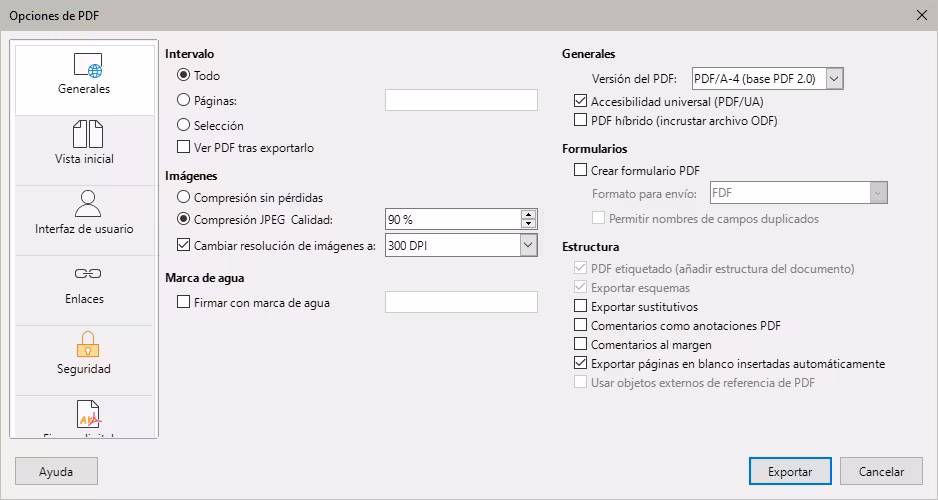Screen dimensions: 938x500
Task: Select the Selección radio button
Action: pos(184,125)
